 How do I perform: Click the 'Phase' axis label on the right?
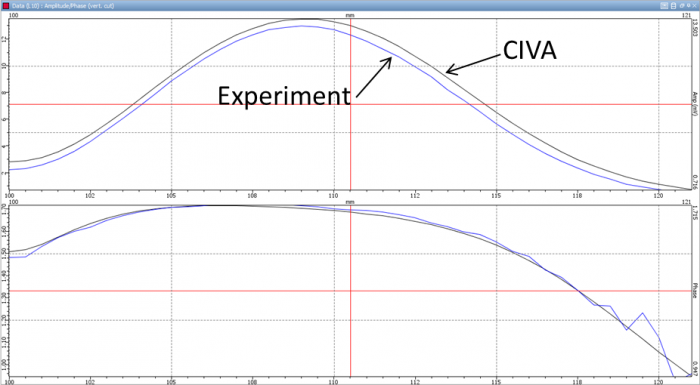[695, 290]
